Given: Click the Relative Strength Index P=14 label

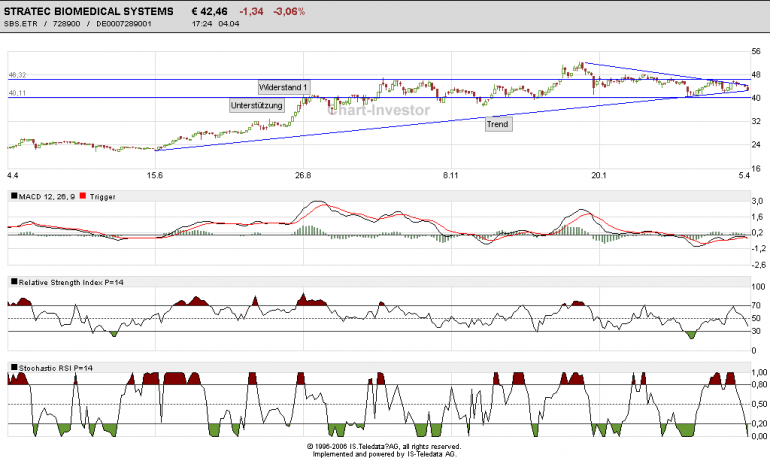Looking at the screenshot, I should click(x=71, y=282).
